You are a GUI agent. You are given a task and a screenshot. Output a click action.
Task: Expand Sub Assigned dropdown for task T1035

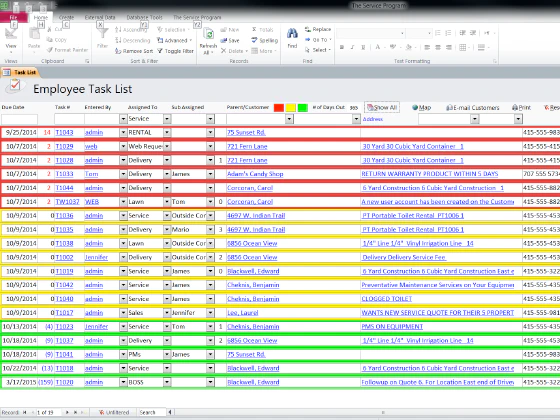[x=210, y=230]
